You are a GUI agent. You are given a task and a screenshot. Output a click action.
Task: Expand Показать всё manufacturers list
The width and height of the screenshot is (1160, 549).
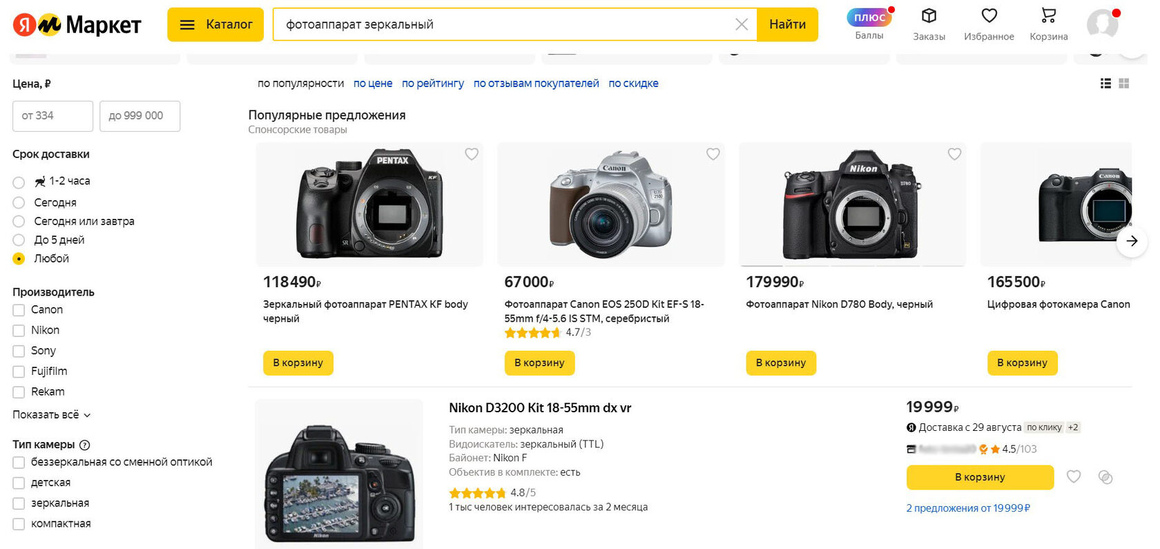click(51, 415)
